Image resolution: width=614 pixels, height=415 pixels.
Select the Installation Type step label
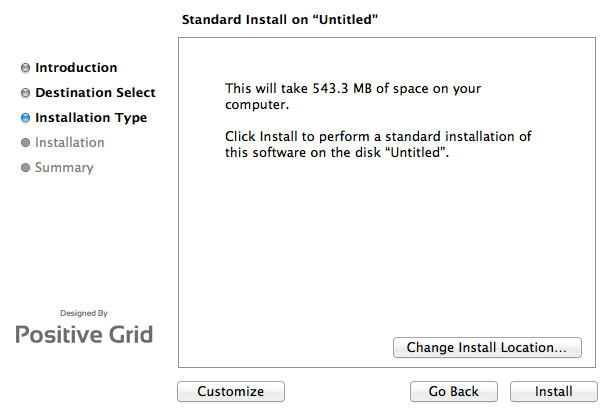pos(91,118)
